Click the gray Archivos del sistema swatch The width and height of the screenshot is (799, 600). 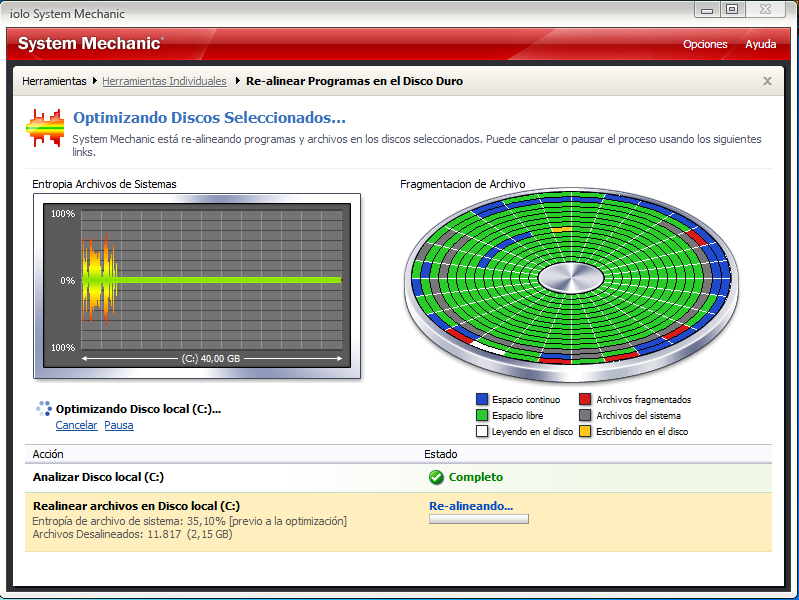(585, 415)
